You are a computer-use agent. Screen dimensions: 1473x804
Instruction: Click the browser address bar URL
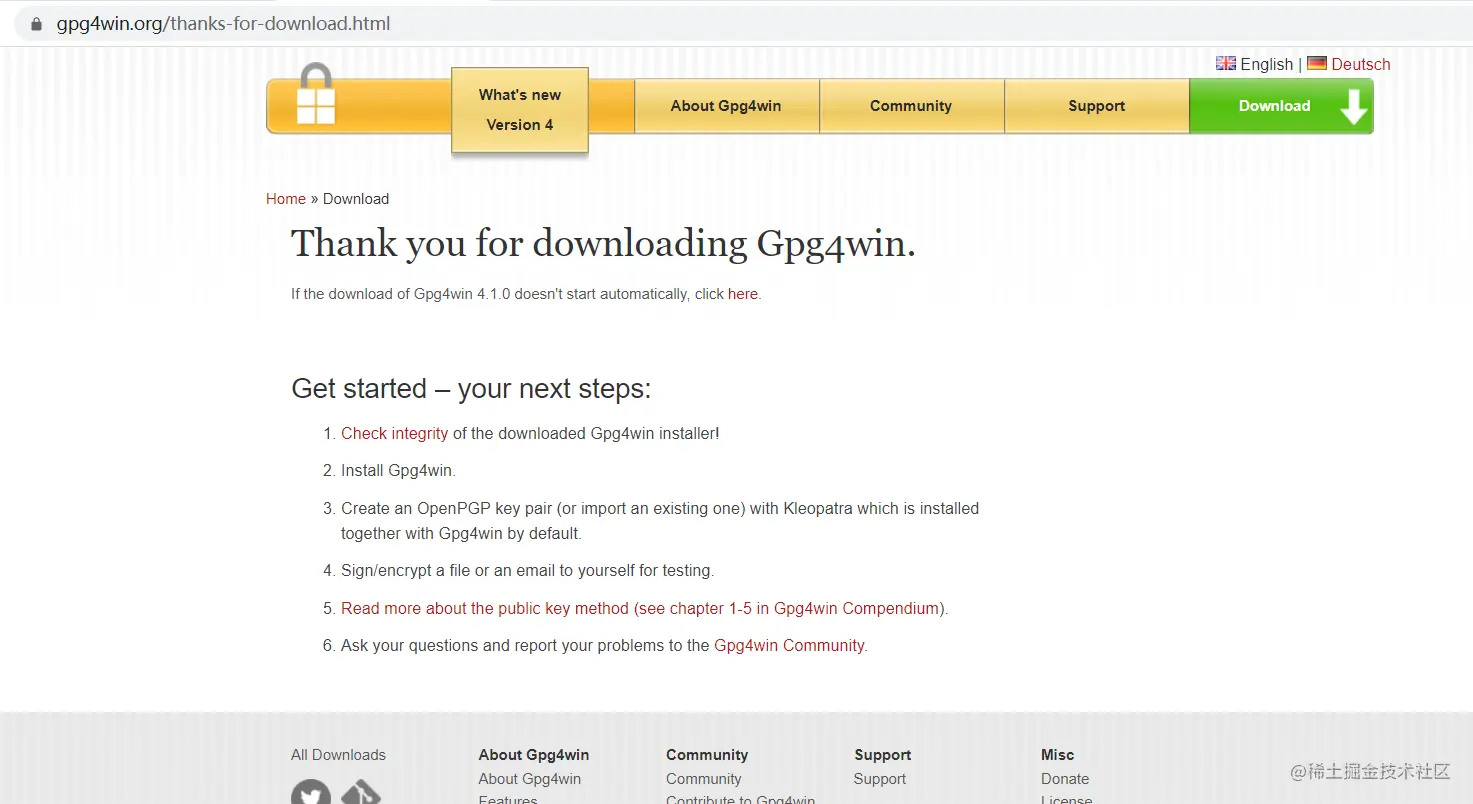[223, 23]
